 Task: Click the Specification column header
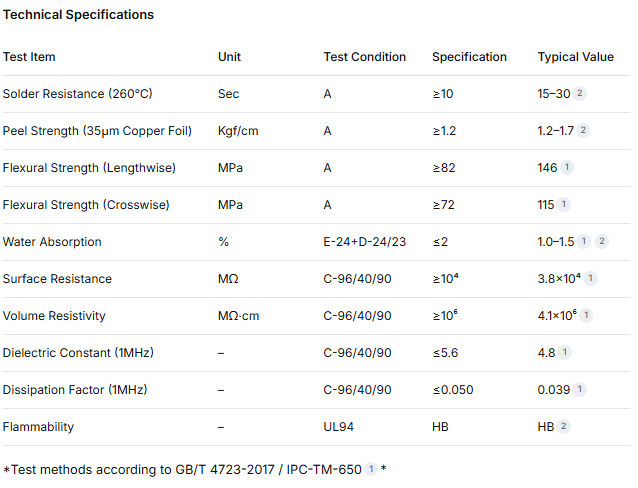tap(469, 57)
